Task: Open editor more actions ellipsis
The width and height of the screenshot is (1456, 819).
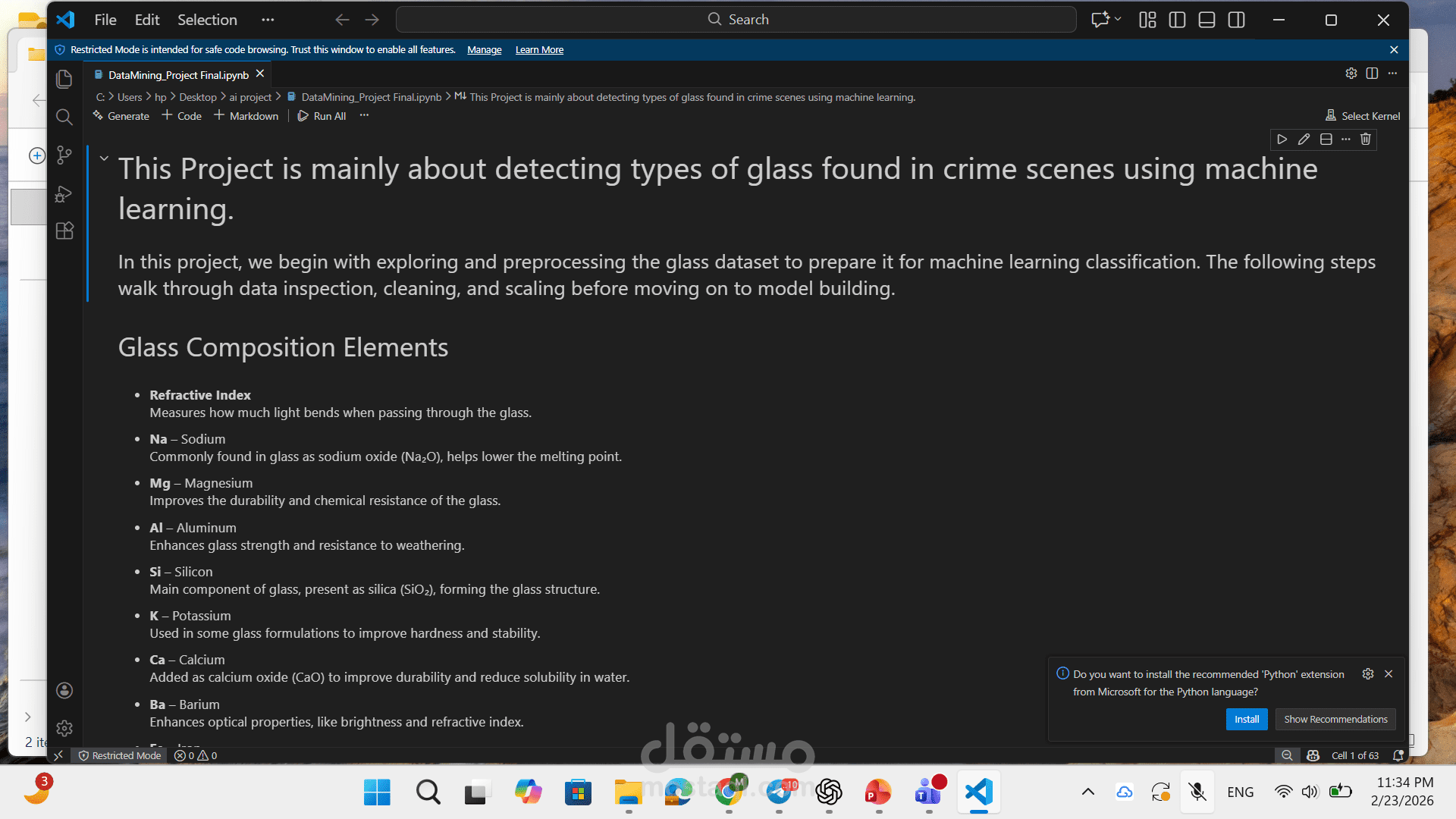Action: [x=1392, y=74]
